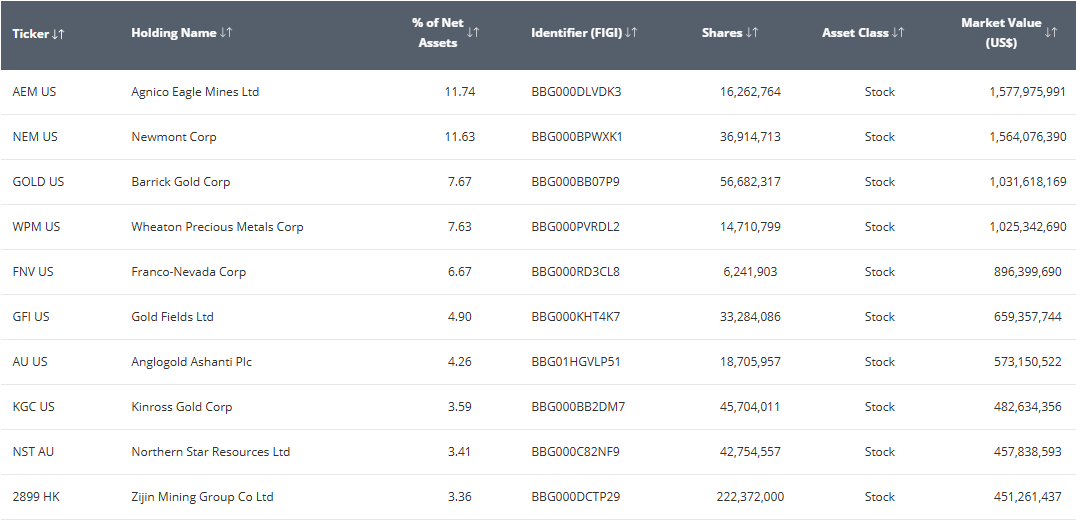The width and height of the screenshot is (1076, 520).
Task: Click net assets value 11.74
Action: coord(460,92)
